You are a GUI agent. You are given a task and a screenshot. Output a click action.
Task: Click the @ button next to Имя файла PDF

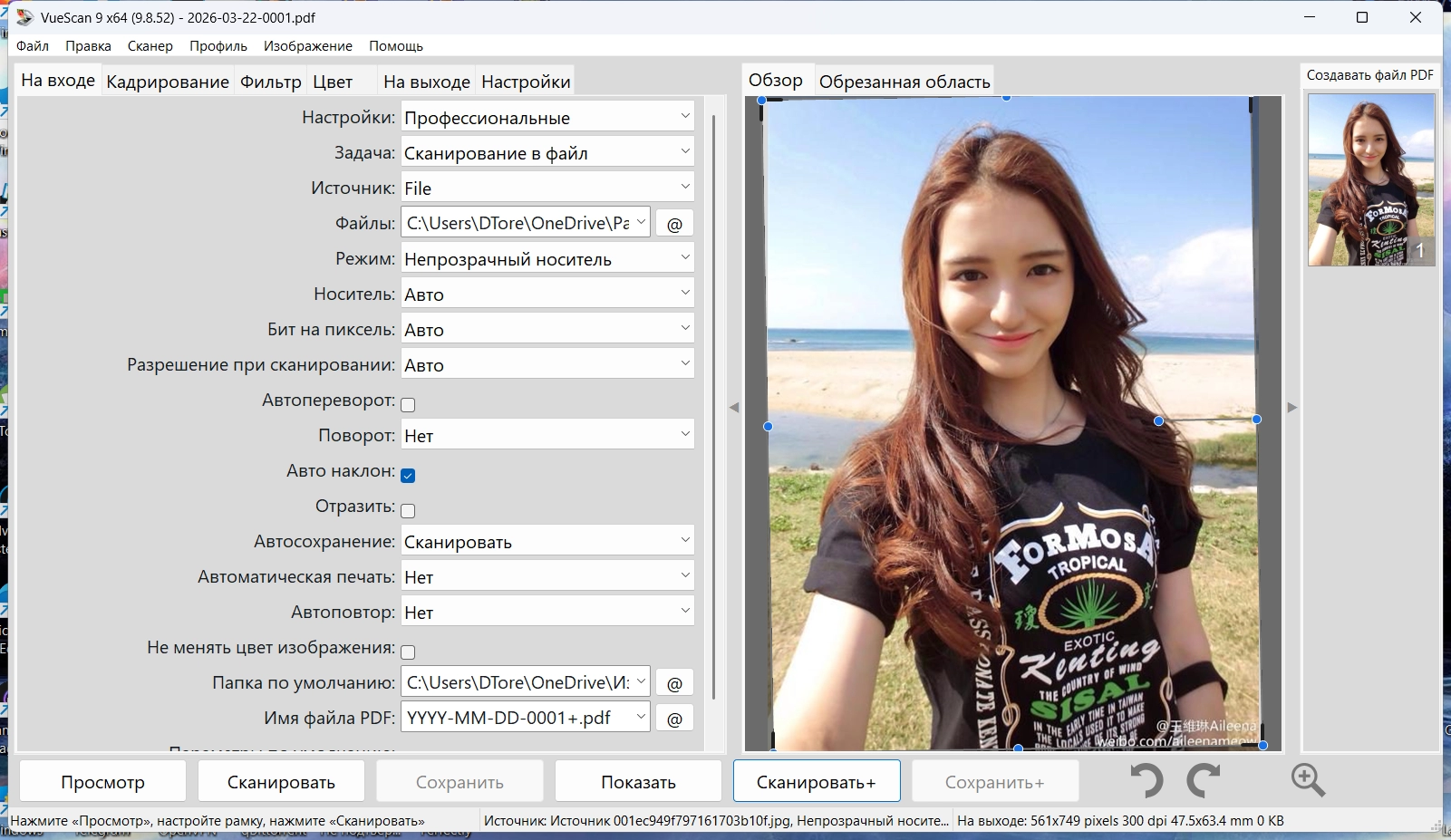674,719
